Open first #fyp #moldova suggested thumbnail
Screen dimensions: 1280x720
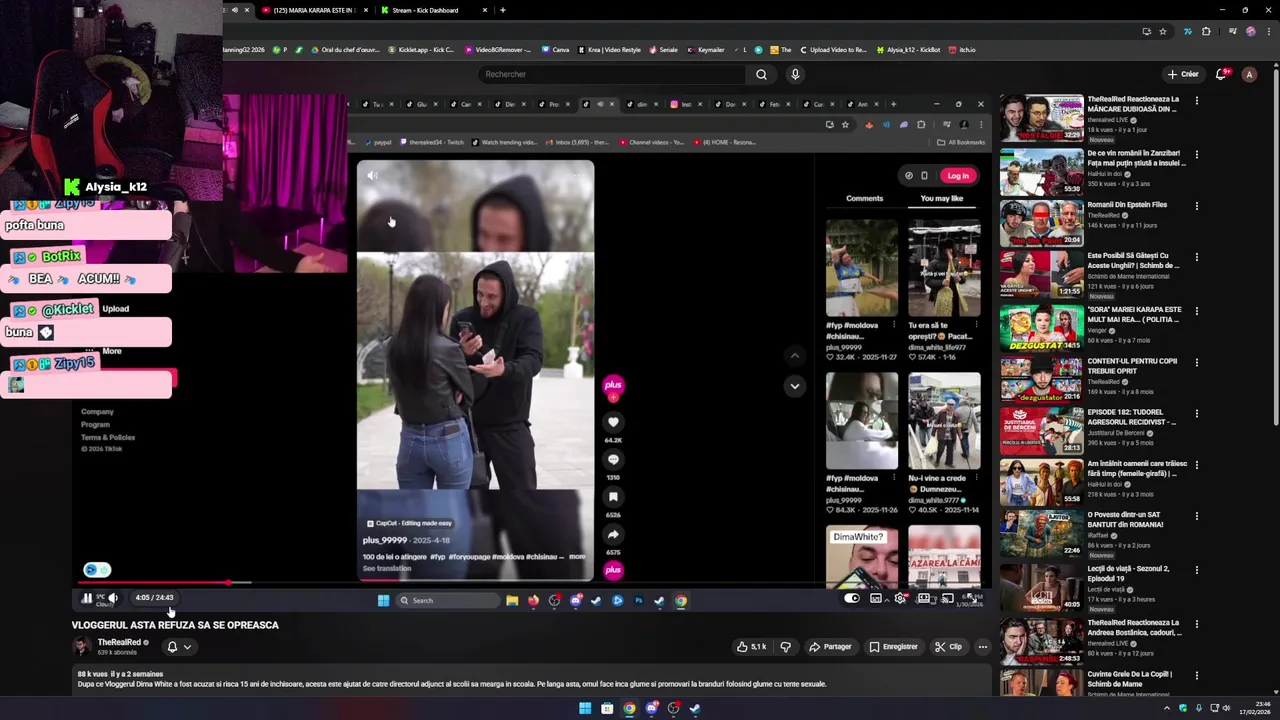[861, 268]
